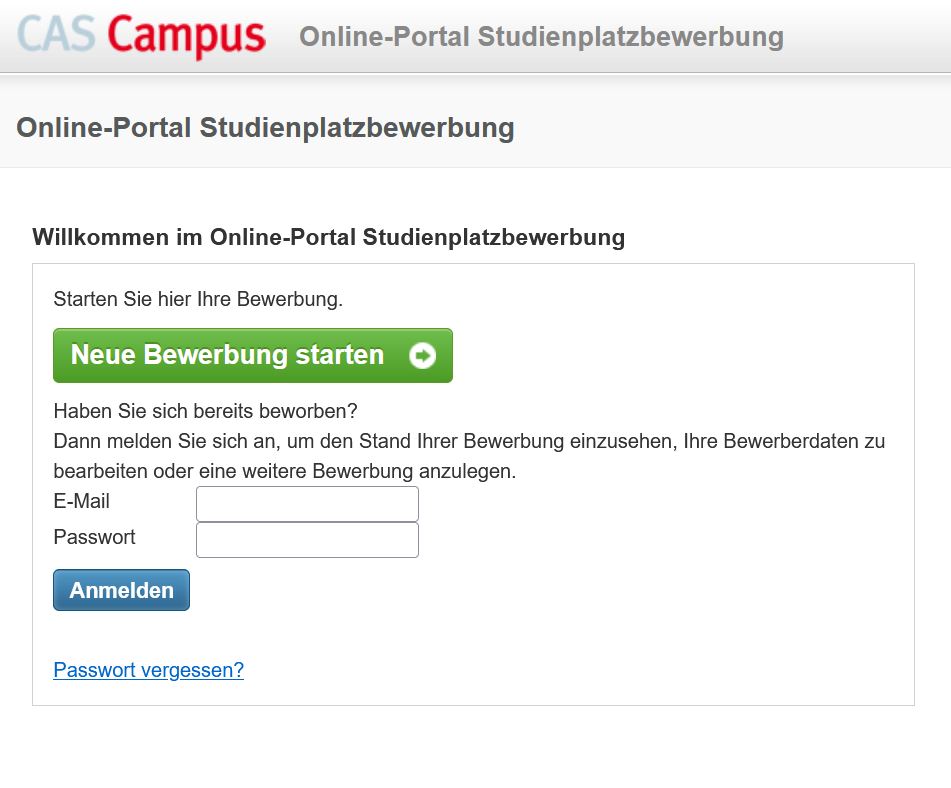Focus the Passwort input field

[307, 540]
